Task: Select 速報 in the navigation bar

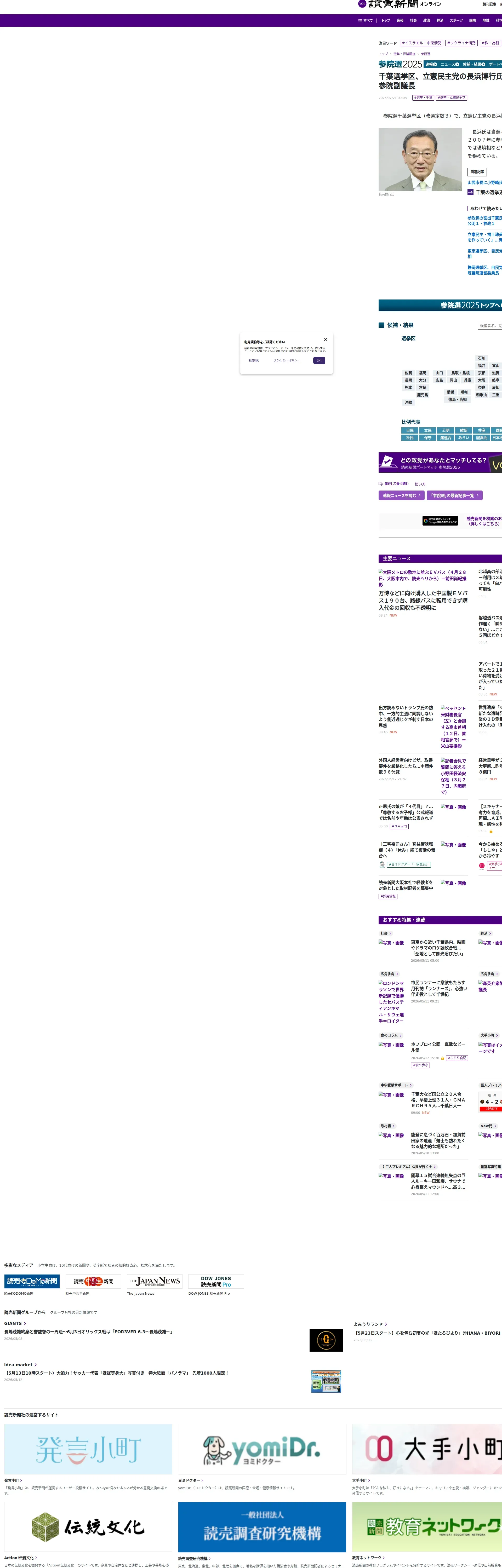Action: [400, 21]
